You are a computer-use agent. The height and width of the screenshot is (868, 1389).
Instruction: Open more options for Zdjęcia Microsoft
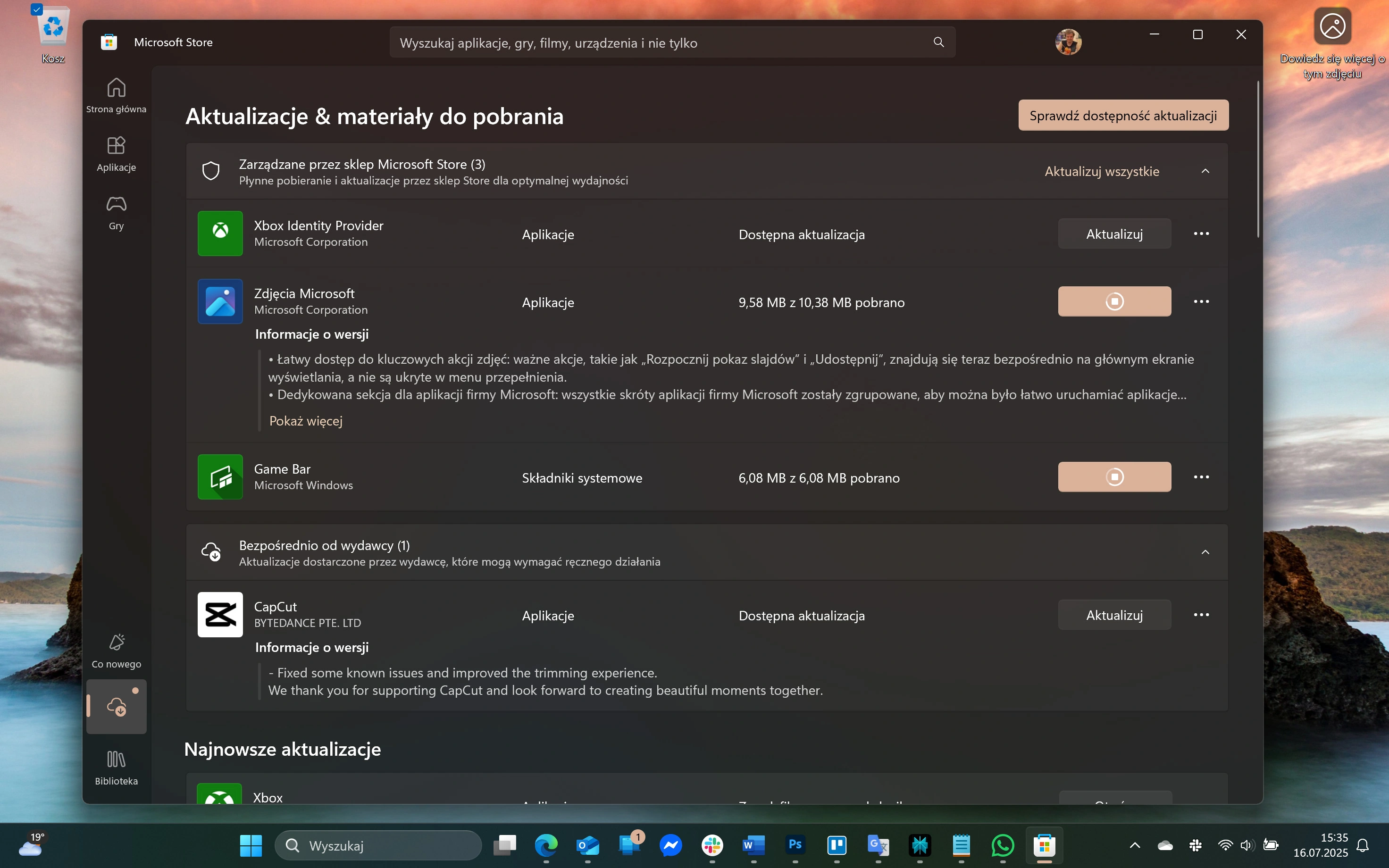pos(1201,301)
